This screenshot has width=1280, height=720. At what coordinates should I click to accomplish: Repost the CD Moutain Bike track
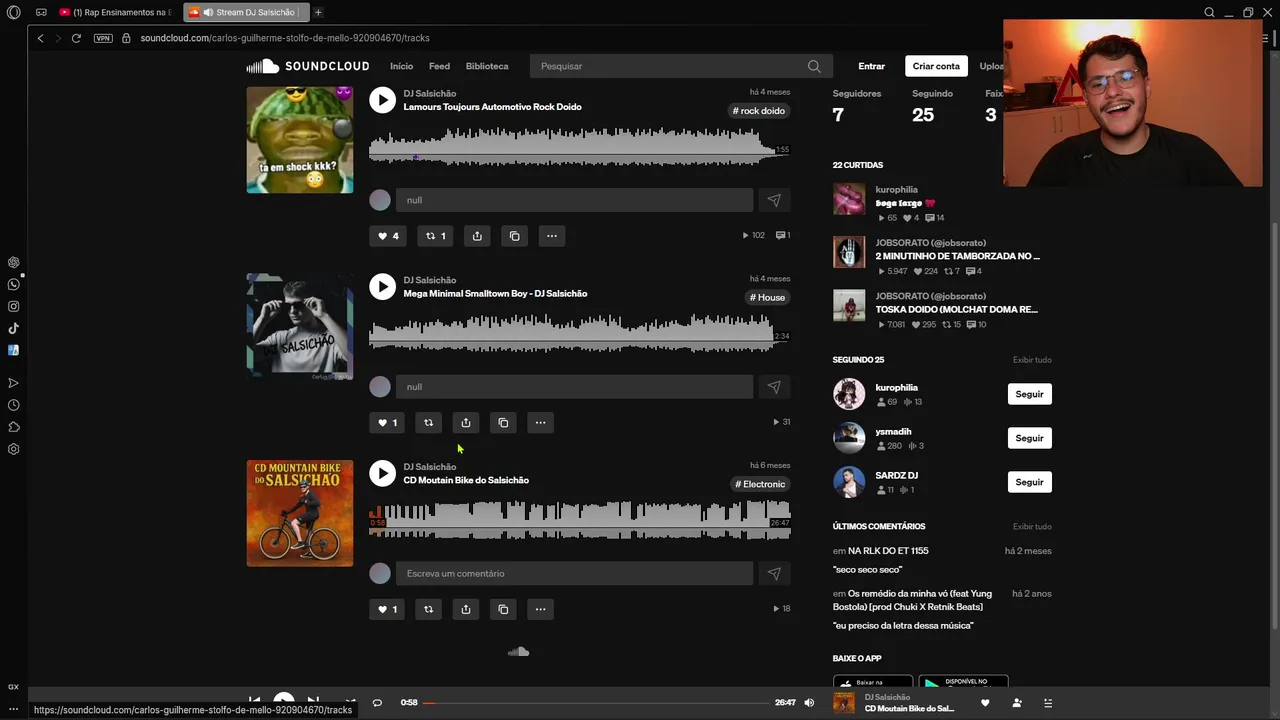click(428, 609)
